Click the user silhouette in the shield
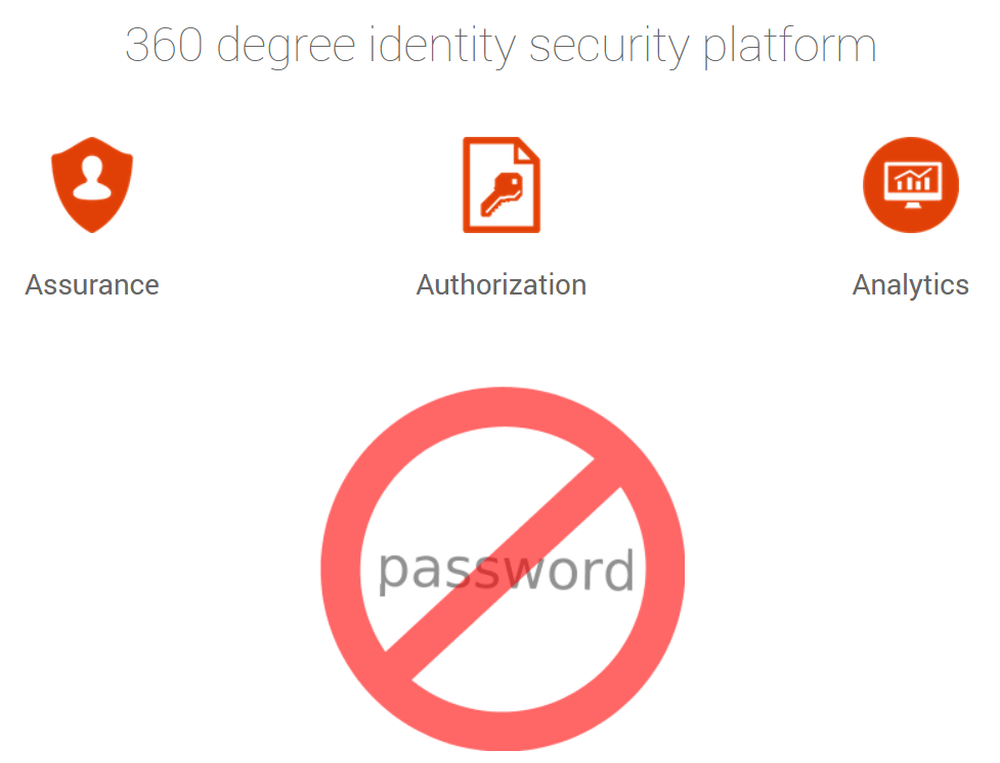This screenshot has height=763, width=1000. point(92,178)
